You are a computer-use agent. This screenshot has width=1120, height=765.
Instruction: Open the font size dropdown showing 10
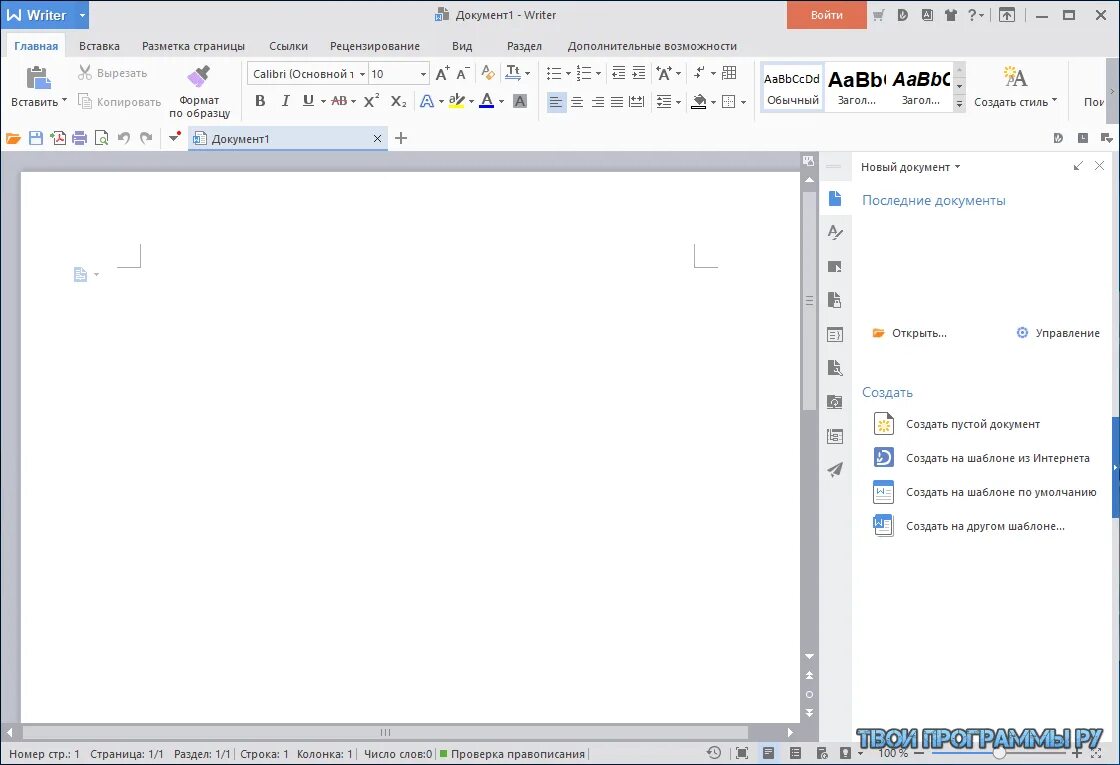[x=423, y=74]
